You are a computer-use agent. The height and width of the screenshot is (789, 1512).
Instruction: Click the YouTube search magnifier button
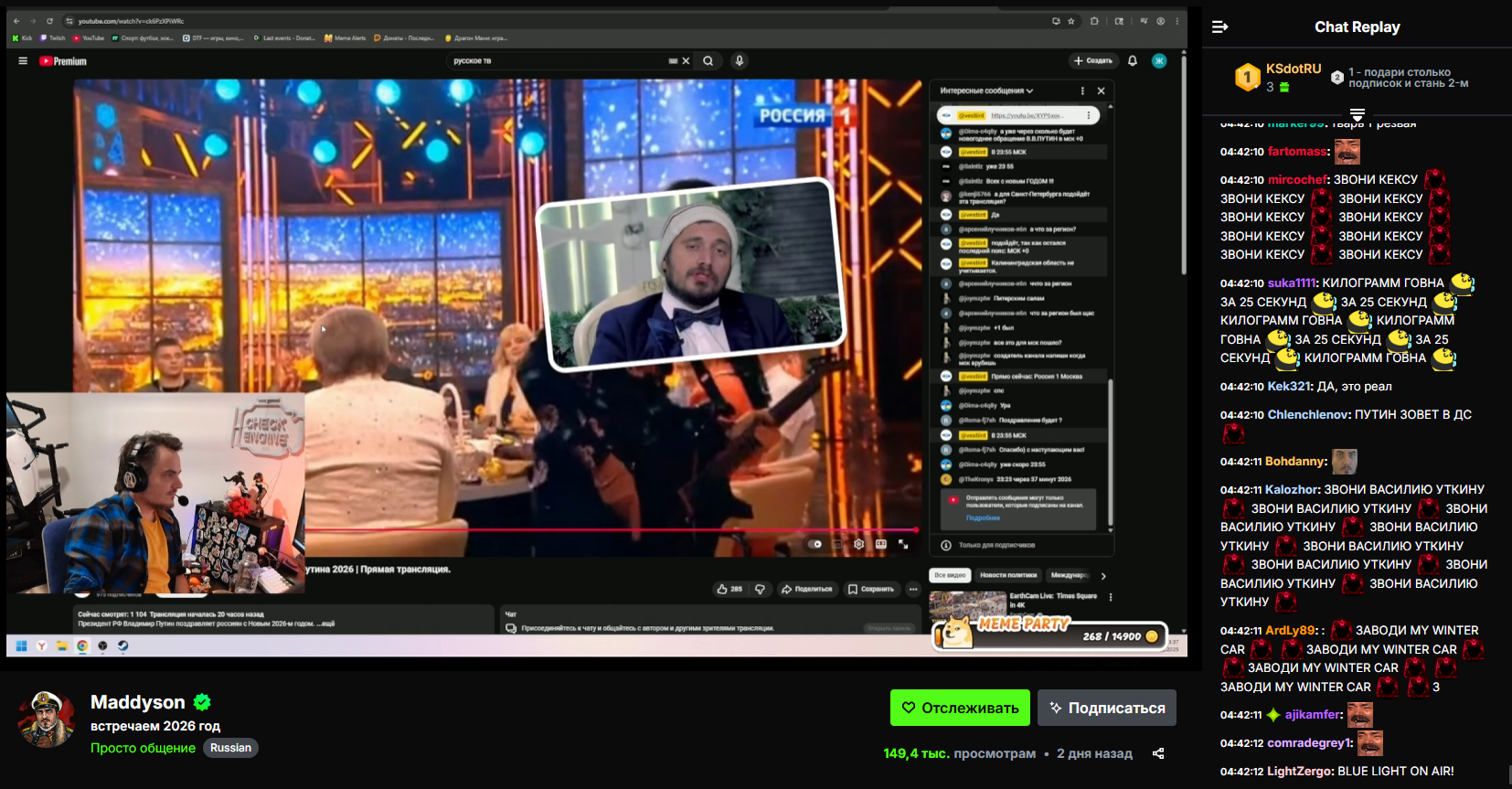[708, 61]
